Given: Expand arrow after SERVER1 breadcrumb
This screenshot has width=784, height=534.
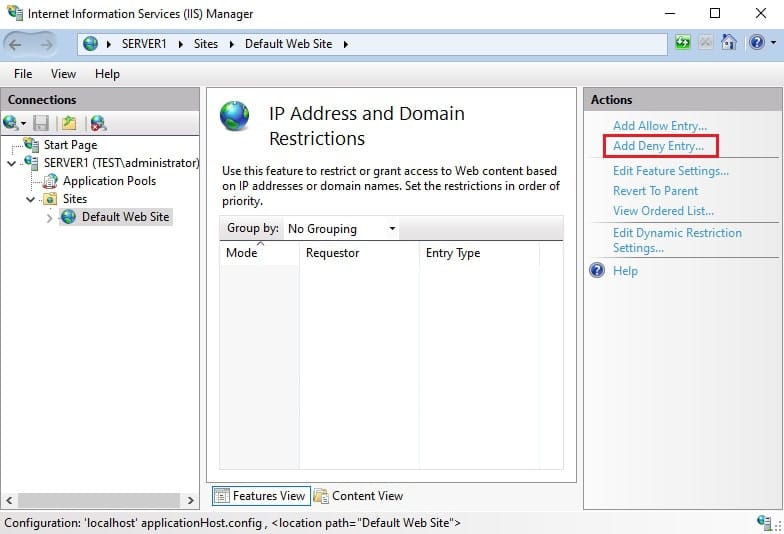Looking at the screenshot, I should click(x=180, y=44).
